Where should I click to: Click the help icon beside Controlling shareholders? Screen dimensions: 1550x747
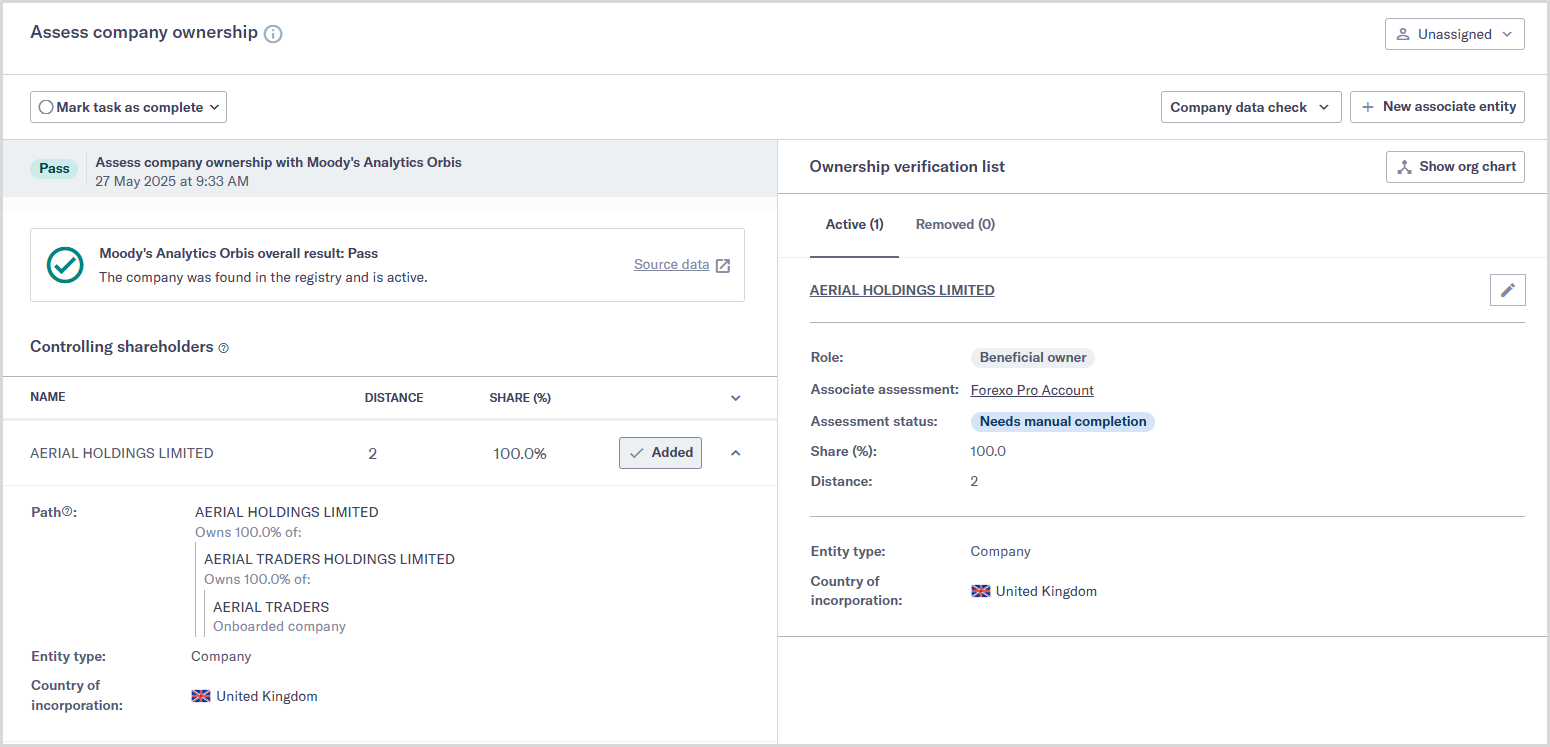click(x=224, y=348)
